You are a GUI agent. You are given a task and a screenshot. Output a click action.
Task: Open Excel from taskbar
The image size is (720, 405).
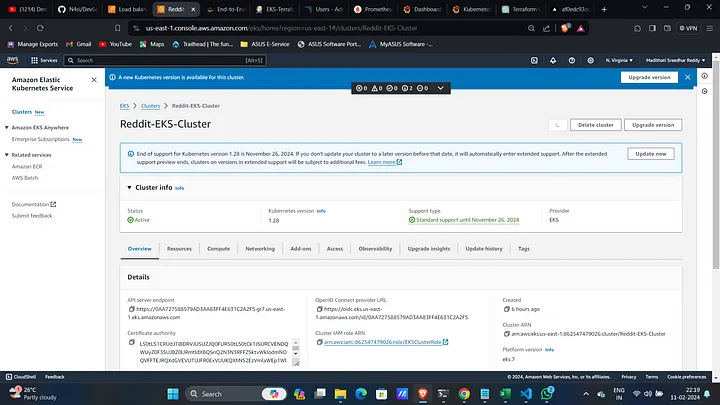[506, 394]
